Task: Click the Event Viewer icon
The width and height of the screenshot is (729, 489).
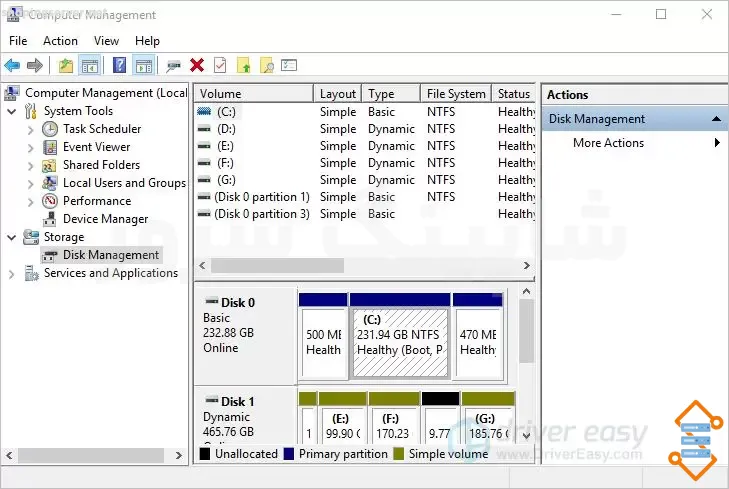Action: 50,147
